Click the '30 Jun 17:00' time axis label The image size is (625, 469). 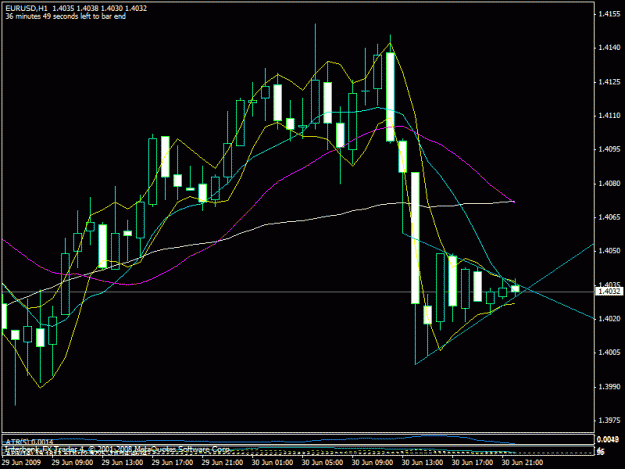click(x=472, y=463)
